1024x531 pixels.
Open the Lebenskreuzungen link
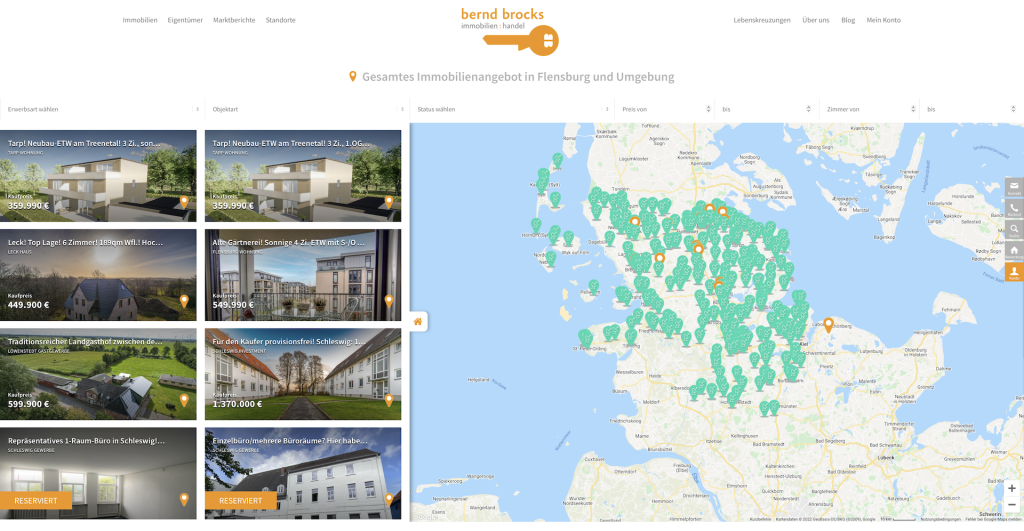[x=762, y=20]
